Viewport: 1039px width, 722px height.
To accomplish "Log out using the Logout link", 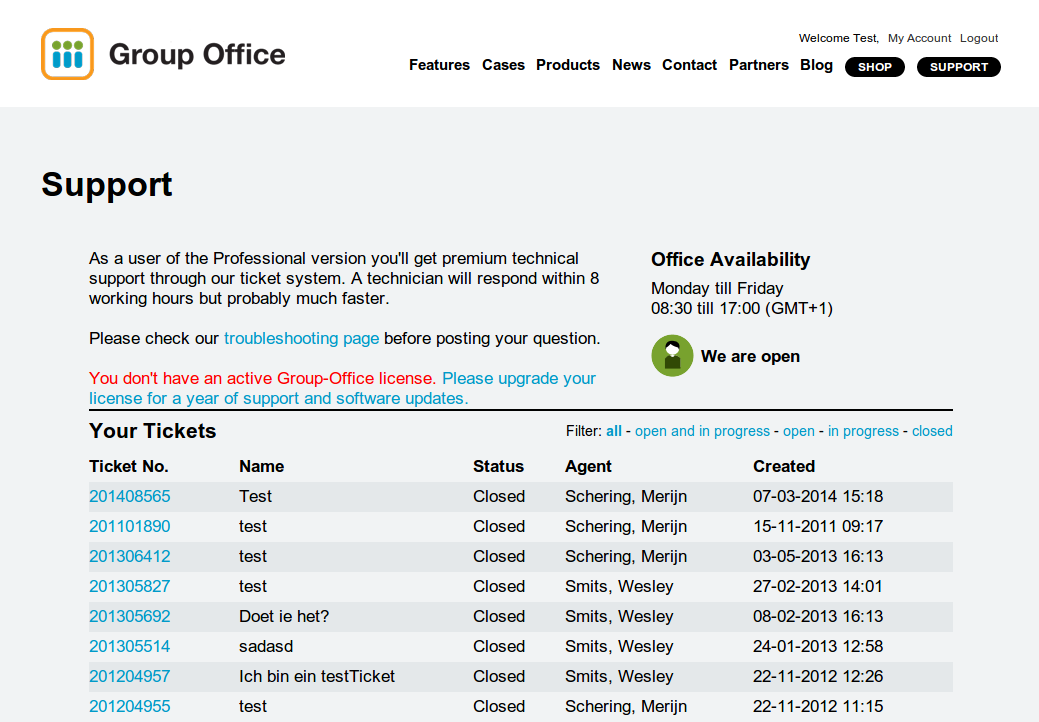I will [979, 38].
